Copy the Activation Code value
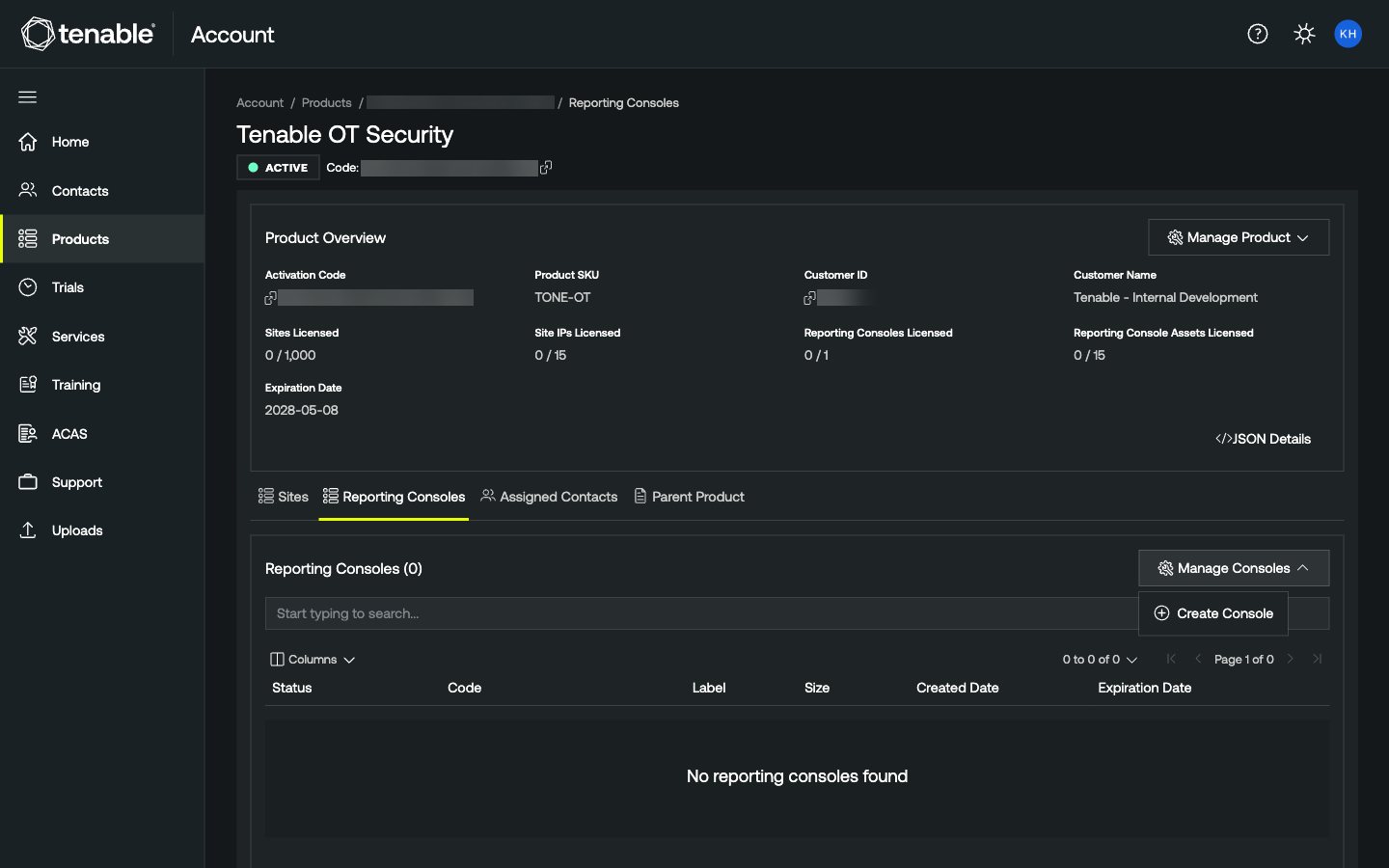 (x=271, y=298)
